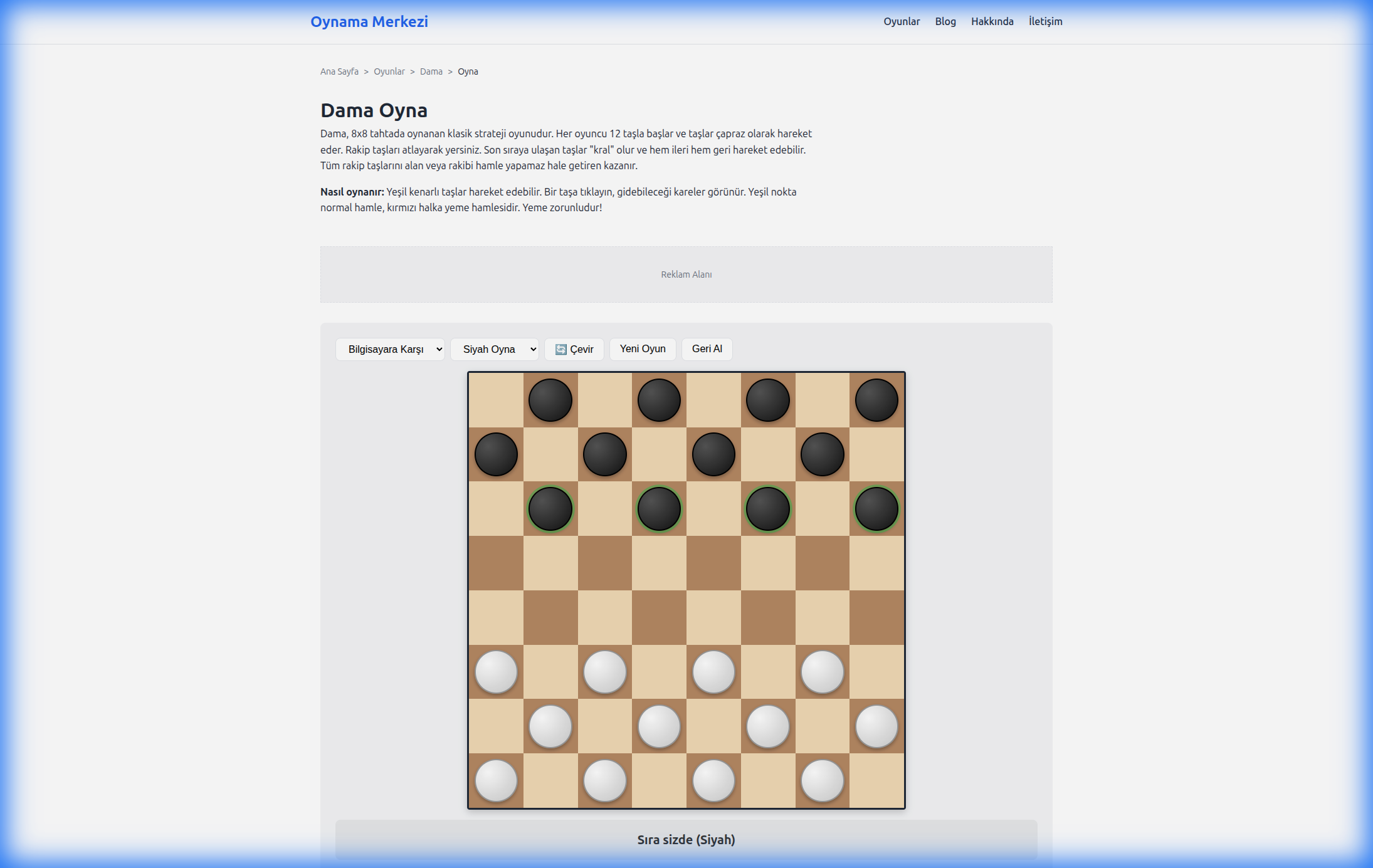The image size is (1373, 868).
Task: Click top-right black piece in first row
Action: click(876, 400)
